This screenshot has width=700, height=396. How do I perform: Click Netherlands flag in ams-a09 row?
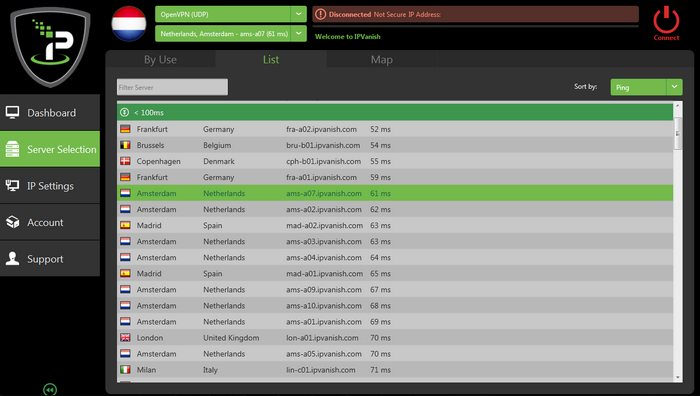point(125,290)
